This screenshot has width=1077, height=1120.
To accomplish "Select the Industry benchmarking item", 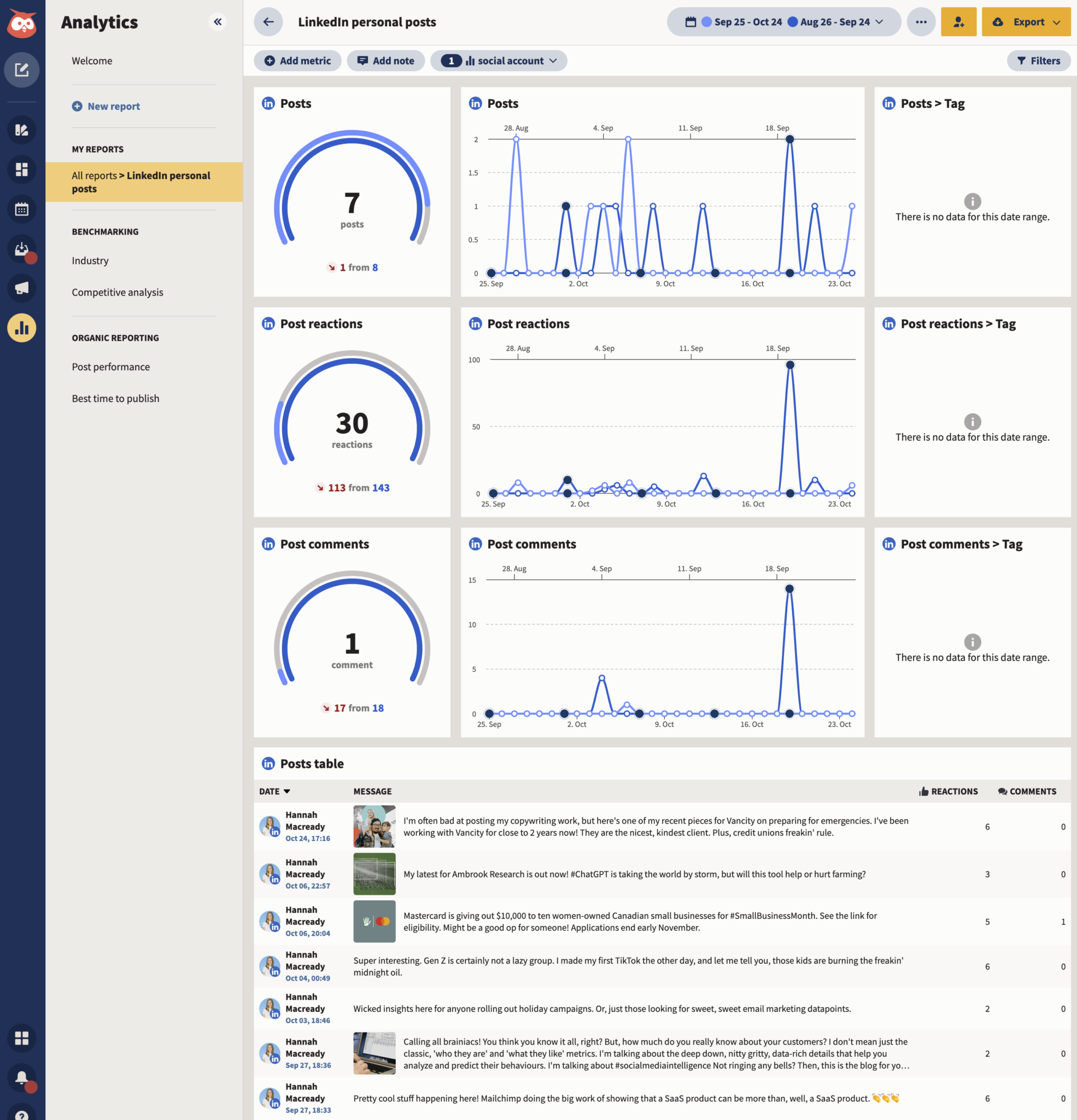I will coord(90,260).
